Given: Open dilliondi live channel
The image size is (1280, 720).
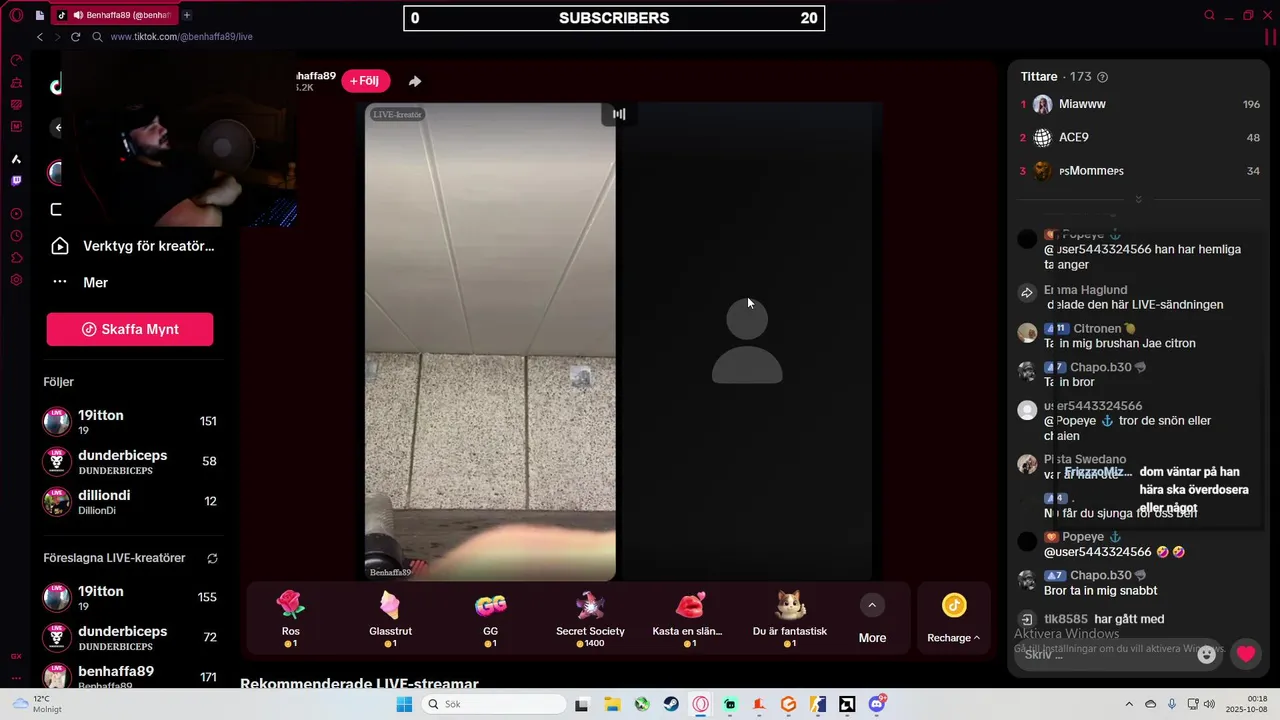Looking at the screenshot, I should click(130, 501).
